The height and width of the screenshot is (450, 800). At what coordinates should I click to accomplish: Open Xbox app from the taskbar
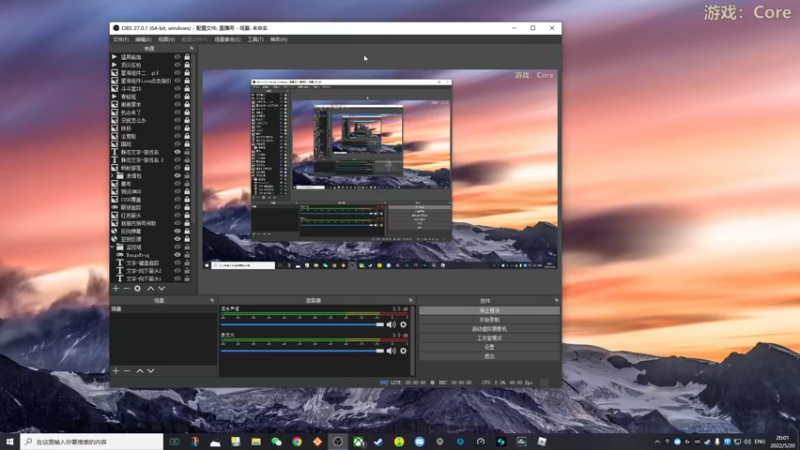click(x=359, y=441)
